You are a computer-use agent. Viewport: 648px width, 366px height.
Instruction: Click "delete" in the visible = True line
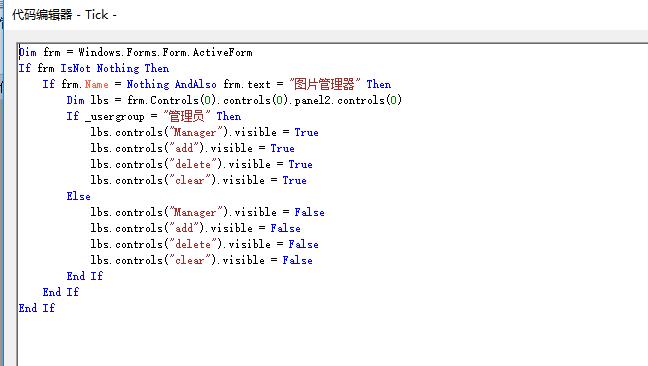point(193,164)
